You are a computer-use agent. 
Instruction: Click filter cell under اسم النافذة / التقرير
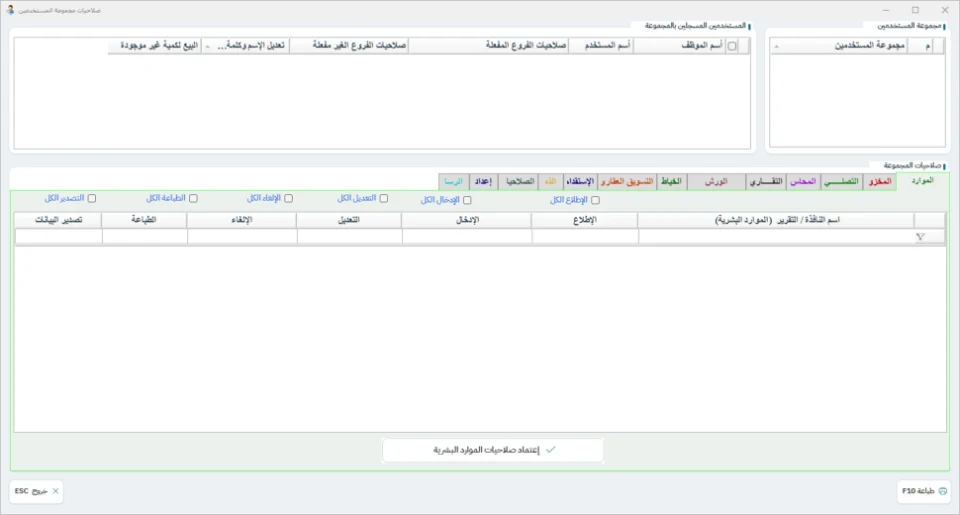776,237
